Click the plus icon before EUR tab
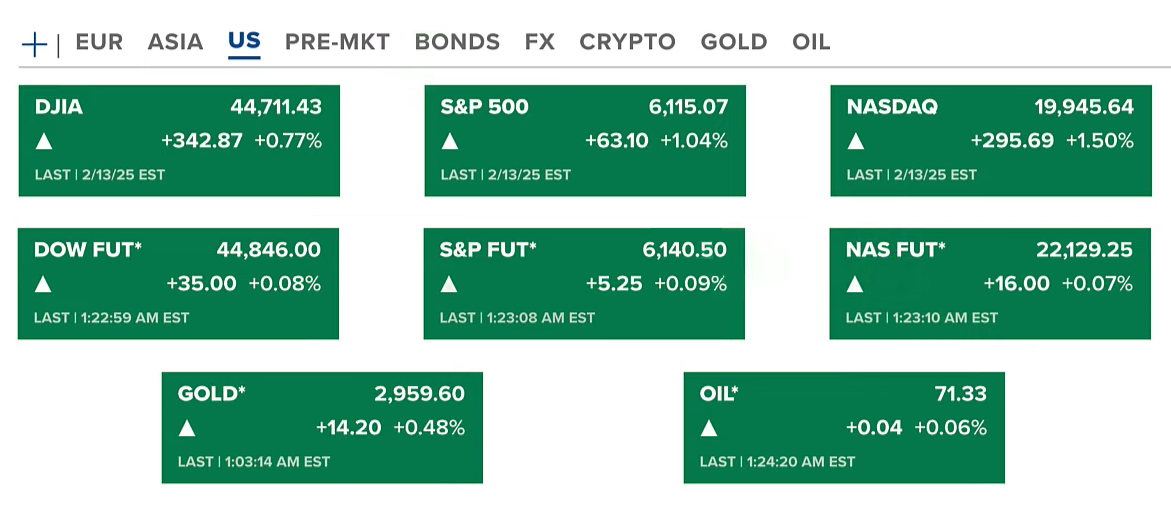Screen dimensions: 1171x509 (34, 43)
